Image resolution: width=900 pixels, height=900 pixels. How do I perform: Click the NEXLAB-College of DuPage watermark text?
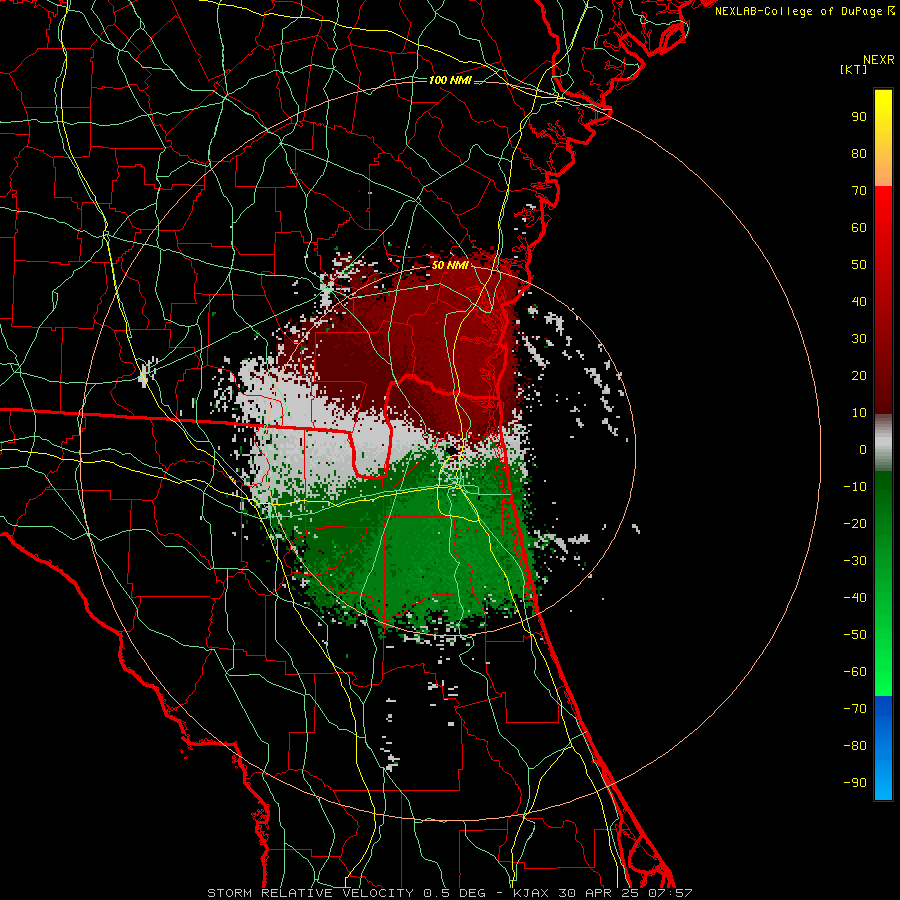click(x=804, y=11)
